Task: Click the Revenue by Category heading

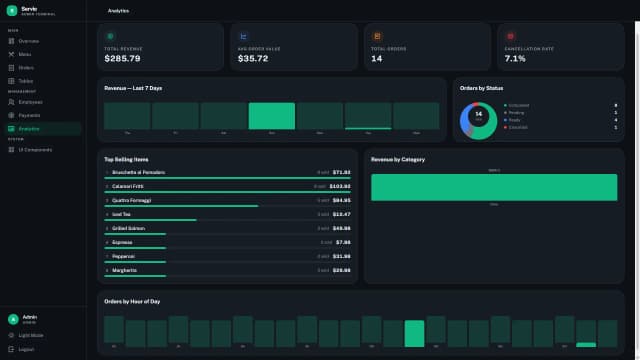Action: pyautogui.click(x=398, y=160)
